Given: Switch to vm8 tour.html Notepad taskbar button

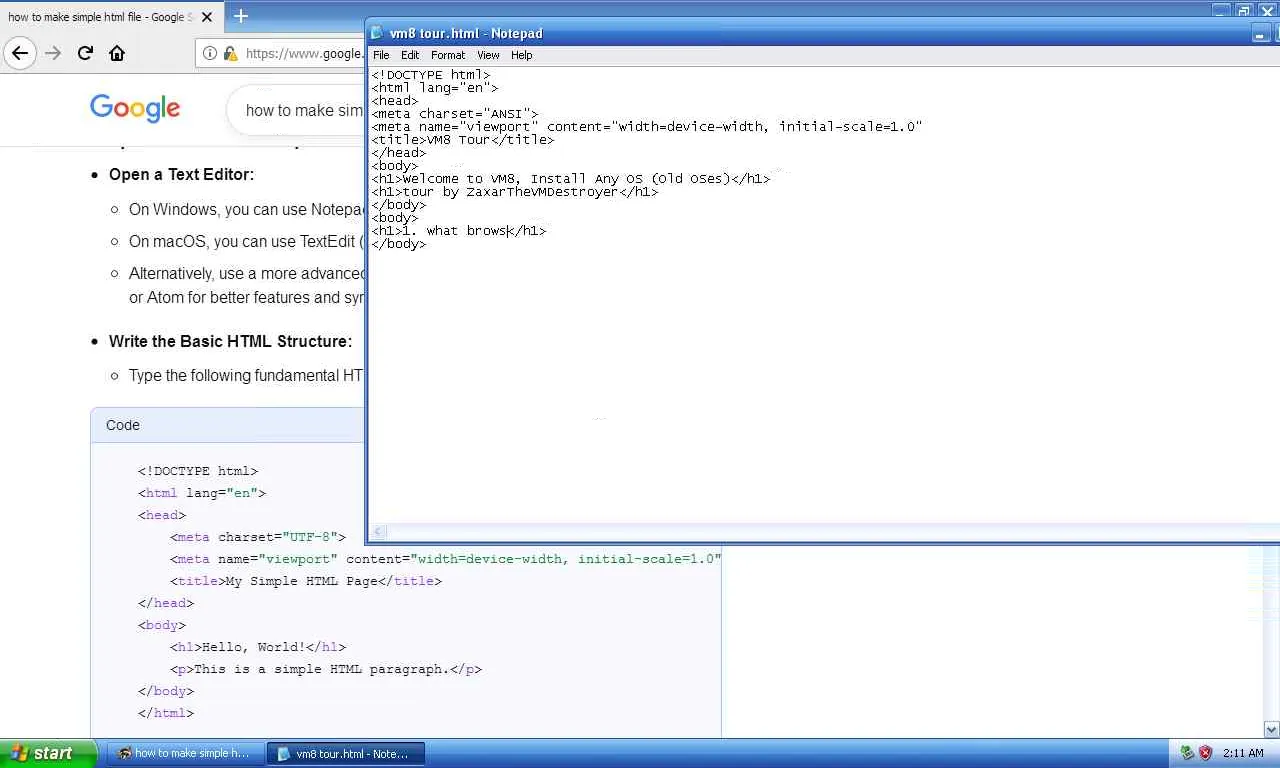Looking at the screenshot, I should coord(346,753).
